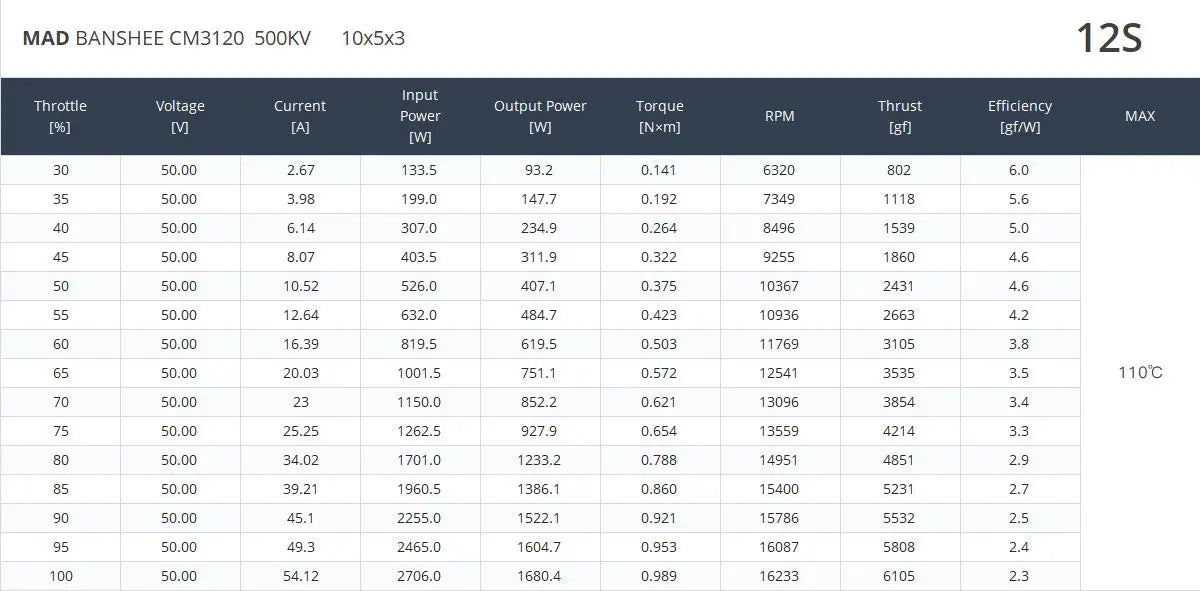Viewport: 1200px width, 591px height.
Task: Click the 12S battery label
Action: pos(1109,39)
